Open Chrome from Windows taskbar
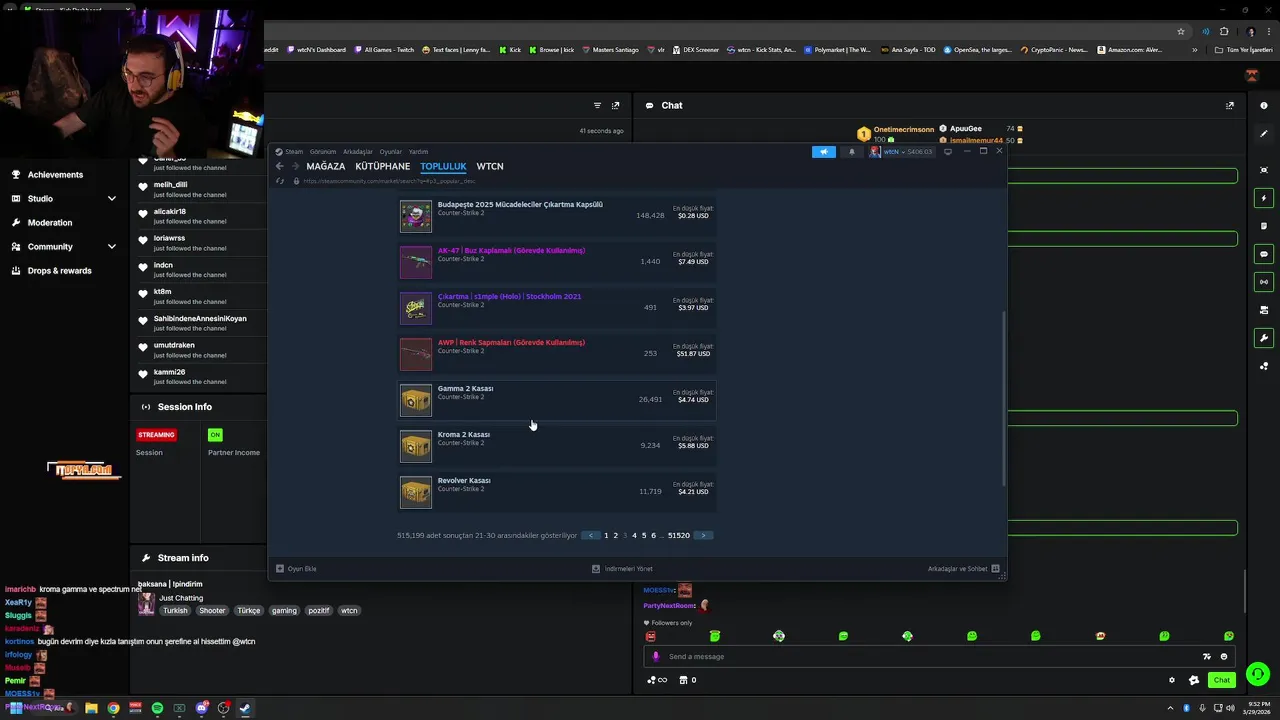The image size is (1280, 720). (x=113, y=708)
